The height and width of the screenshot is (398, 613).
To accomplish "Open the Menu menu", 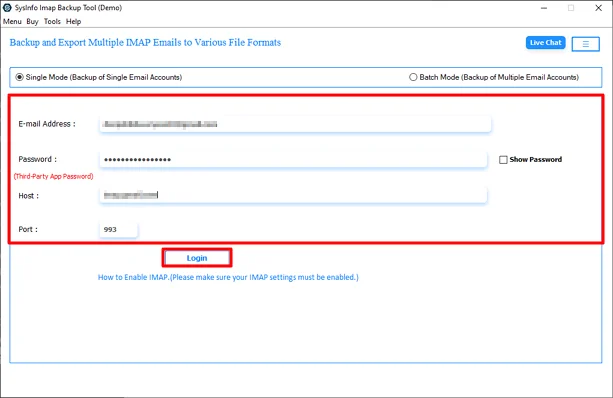I will point(12,22).
